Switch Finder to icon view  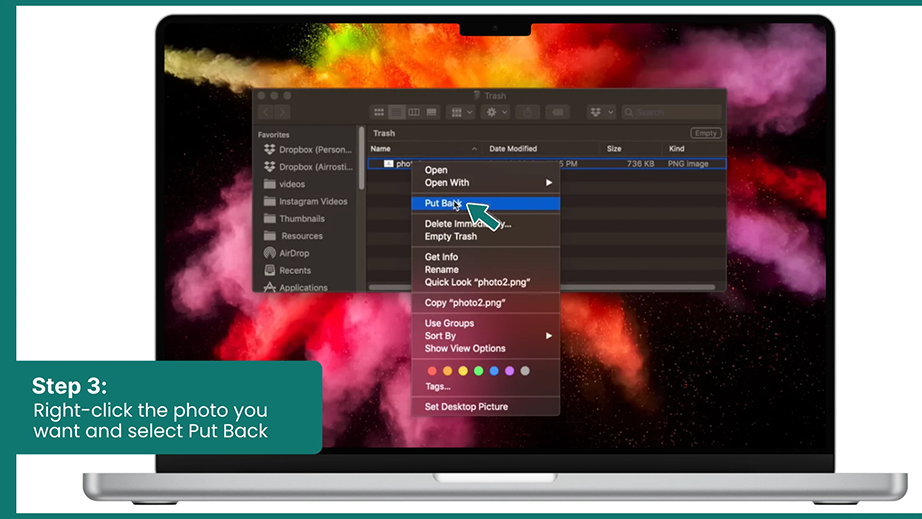coord(379,112)
